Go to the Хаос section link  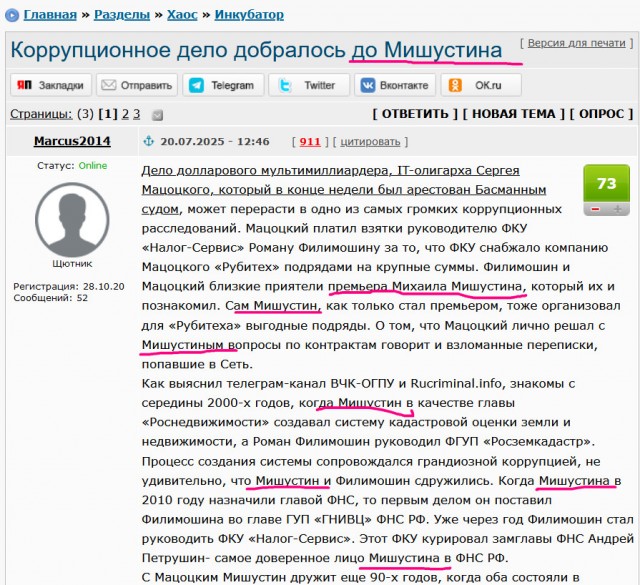pos(182,15)
